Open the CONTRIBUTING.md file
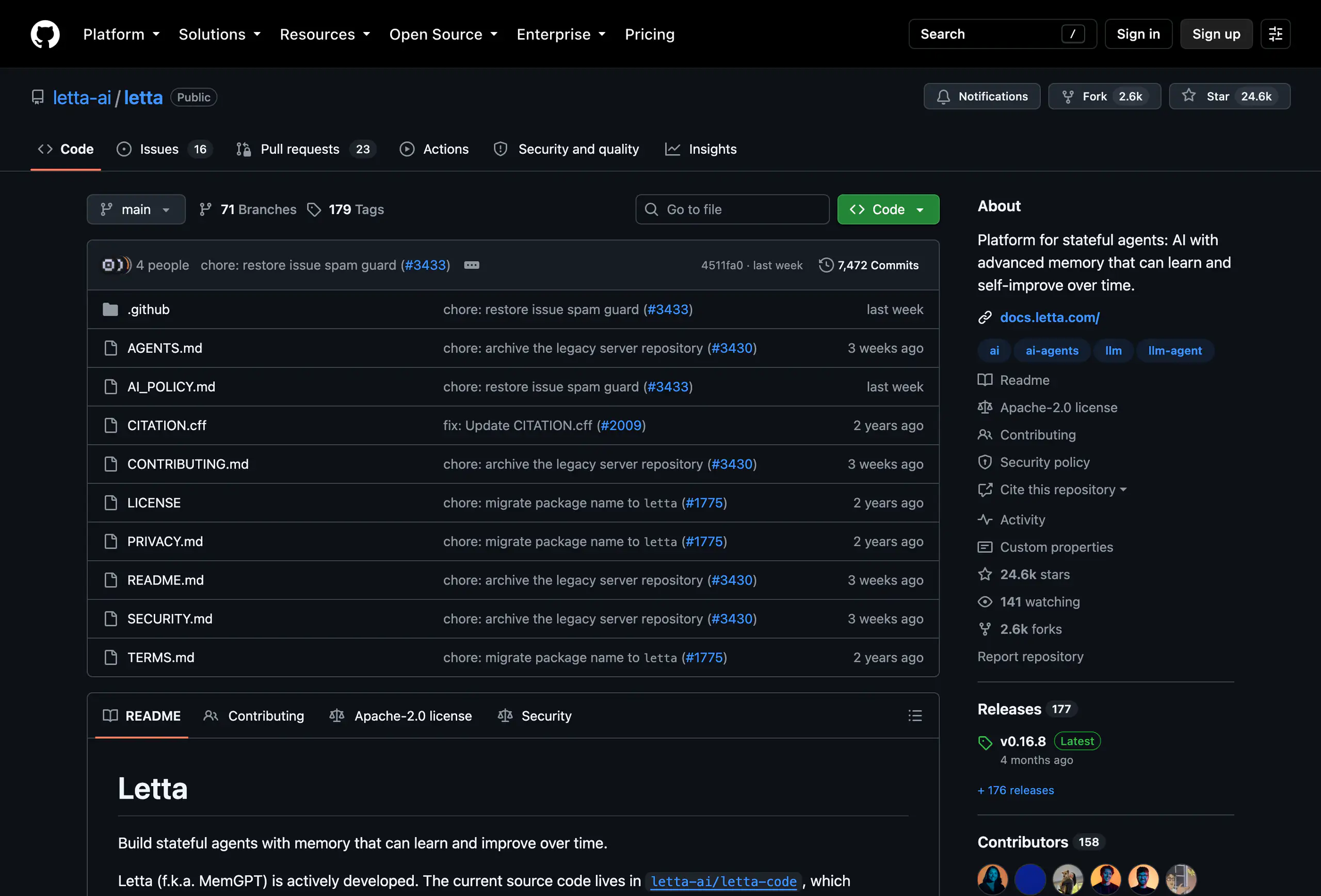This screenshot has height=896, width=1321. [188, 464]
